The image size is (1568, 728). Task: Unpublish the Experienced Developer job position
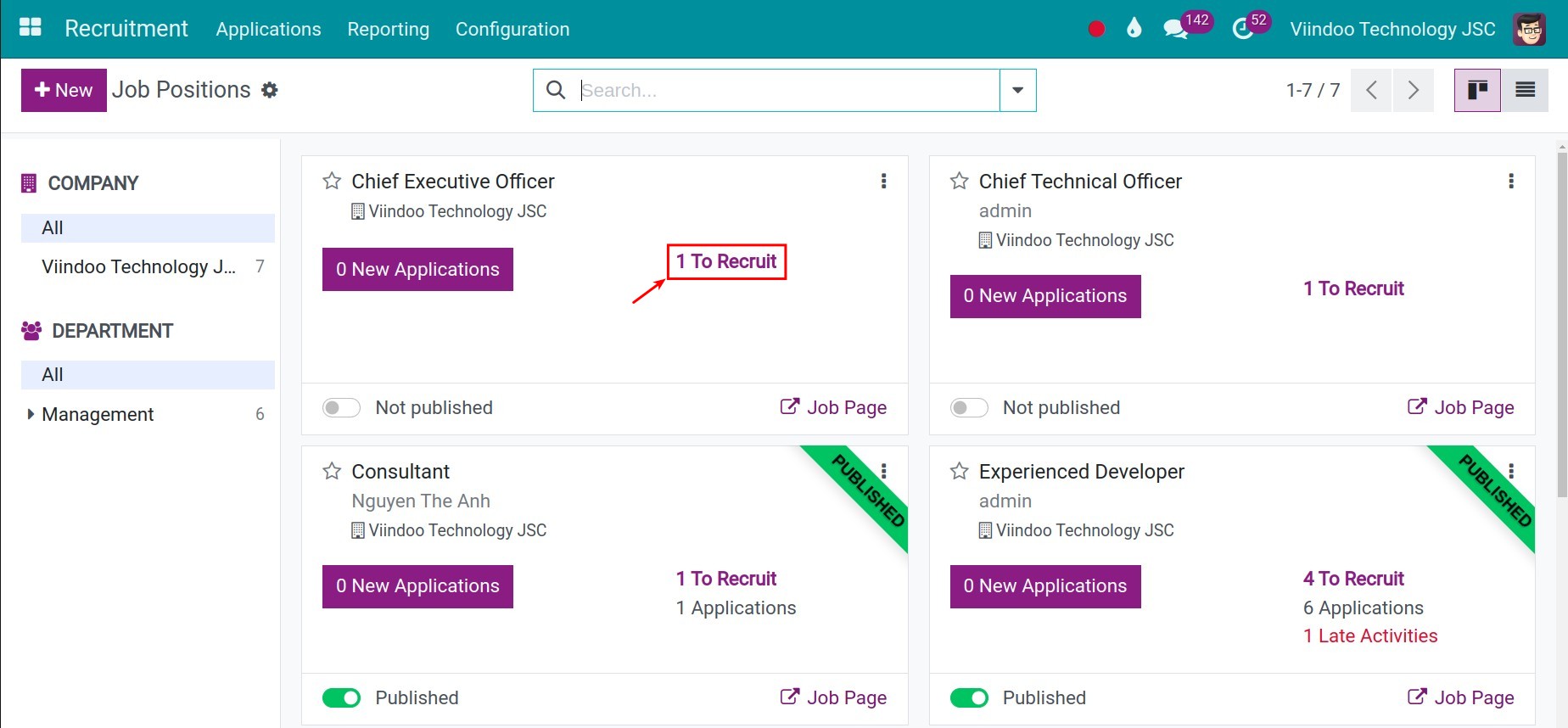pyautogui.click(x=969, y=698)
